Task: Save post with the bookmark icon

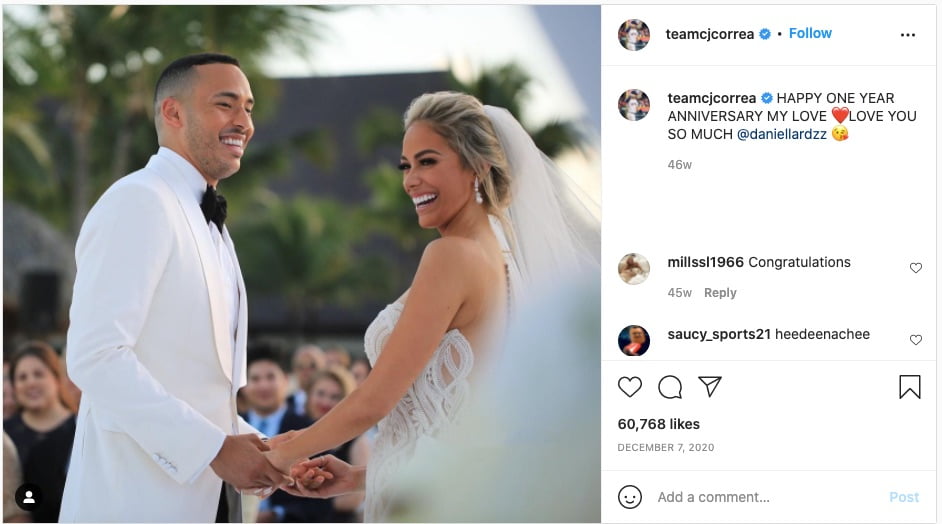Action: pyautogui.click(x=910, y=387)
